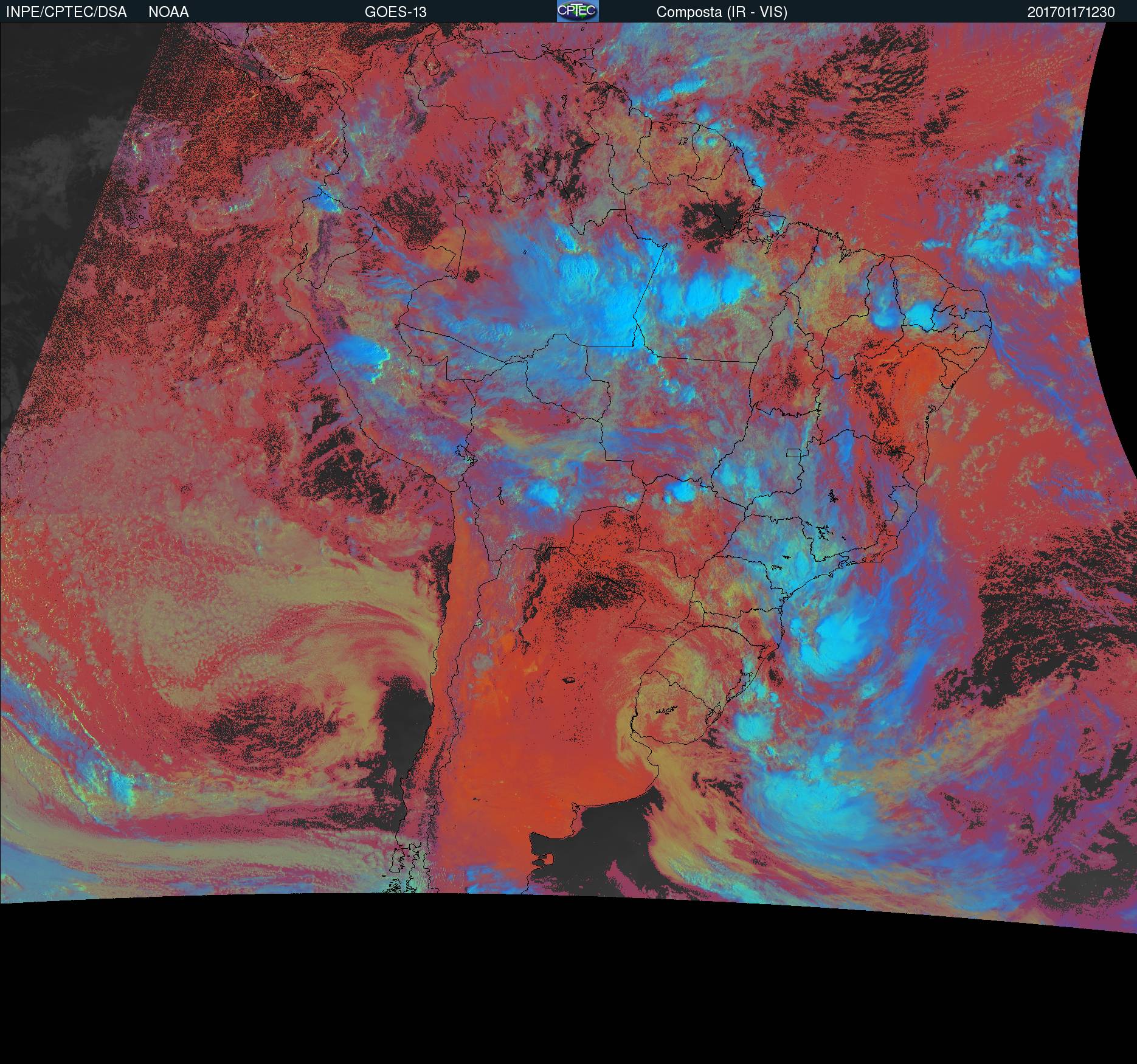Click the CPTEC logo in header
The width and height of the screenshot is (1137, 1064).
tap(578, 11)
